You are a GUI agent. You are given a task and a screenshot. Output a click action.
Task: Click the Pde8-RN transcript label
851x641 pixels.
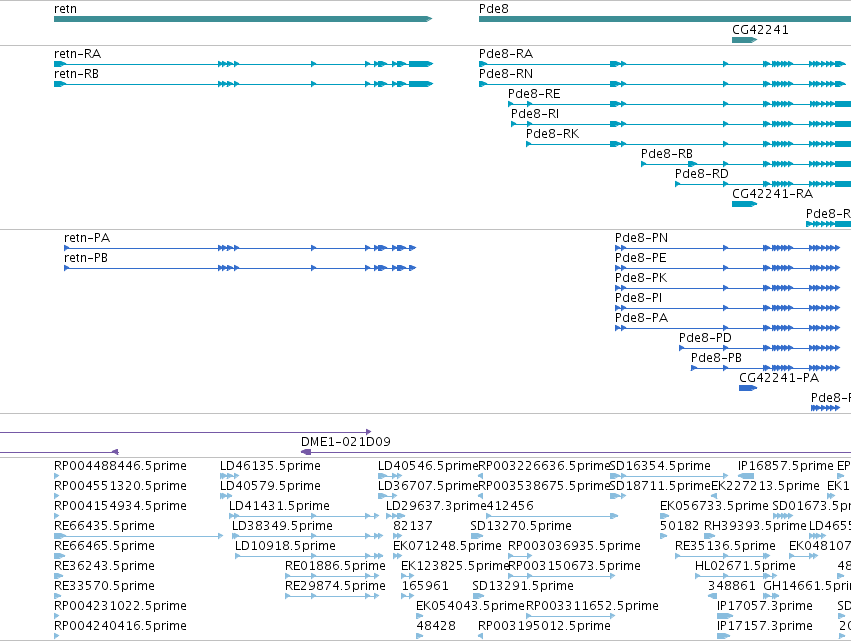click(506, 74)
